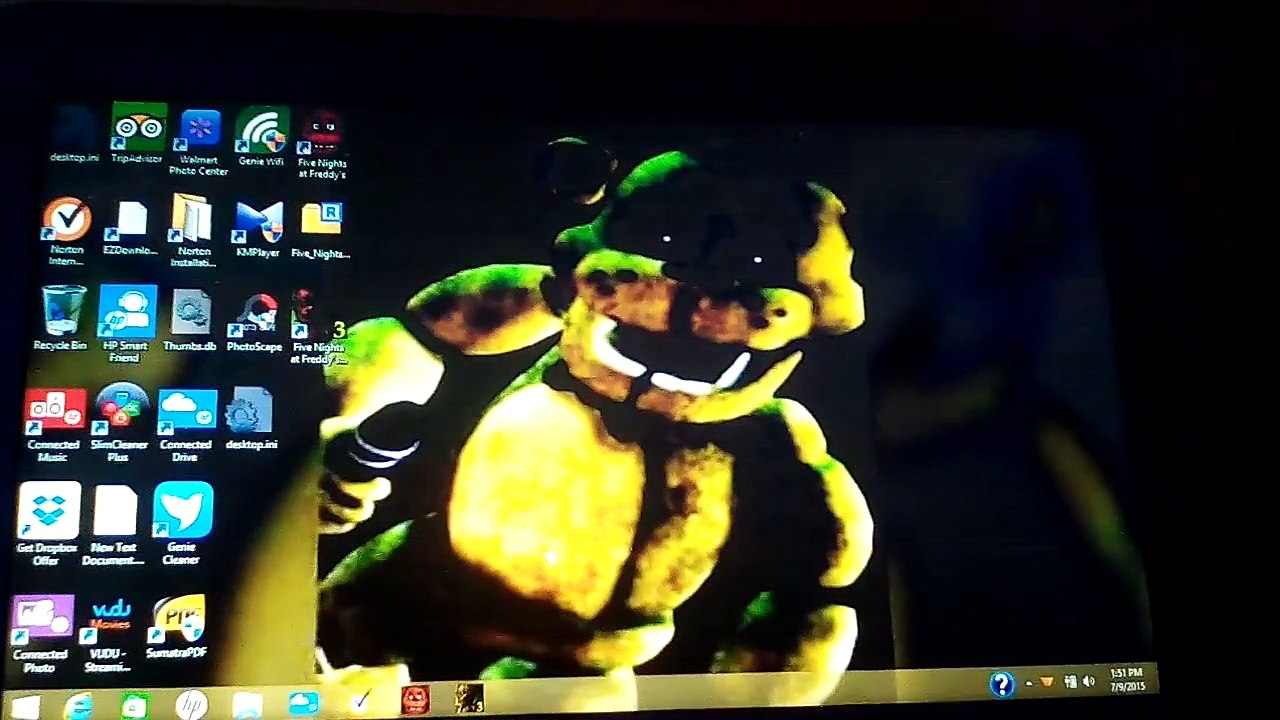Image resolution: width=1280 pixels, height=720 pixels.
Task: Launch VUDU Movies streaming shortcut
Action: click(x=109, y=634)
